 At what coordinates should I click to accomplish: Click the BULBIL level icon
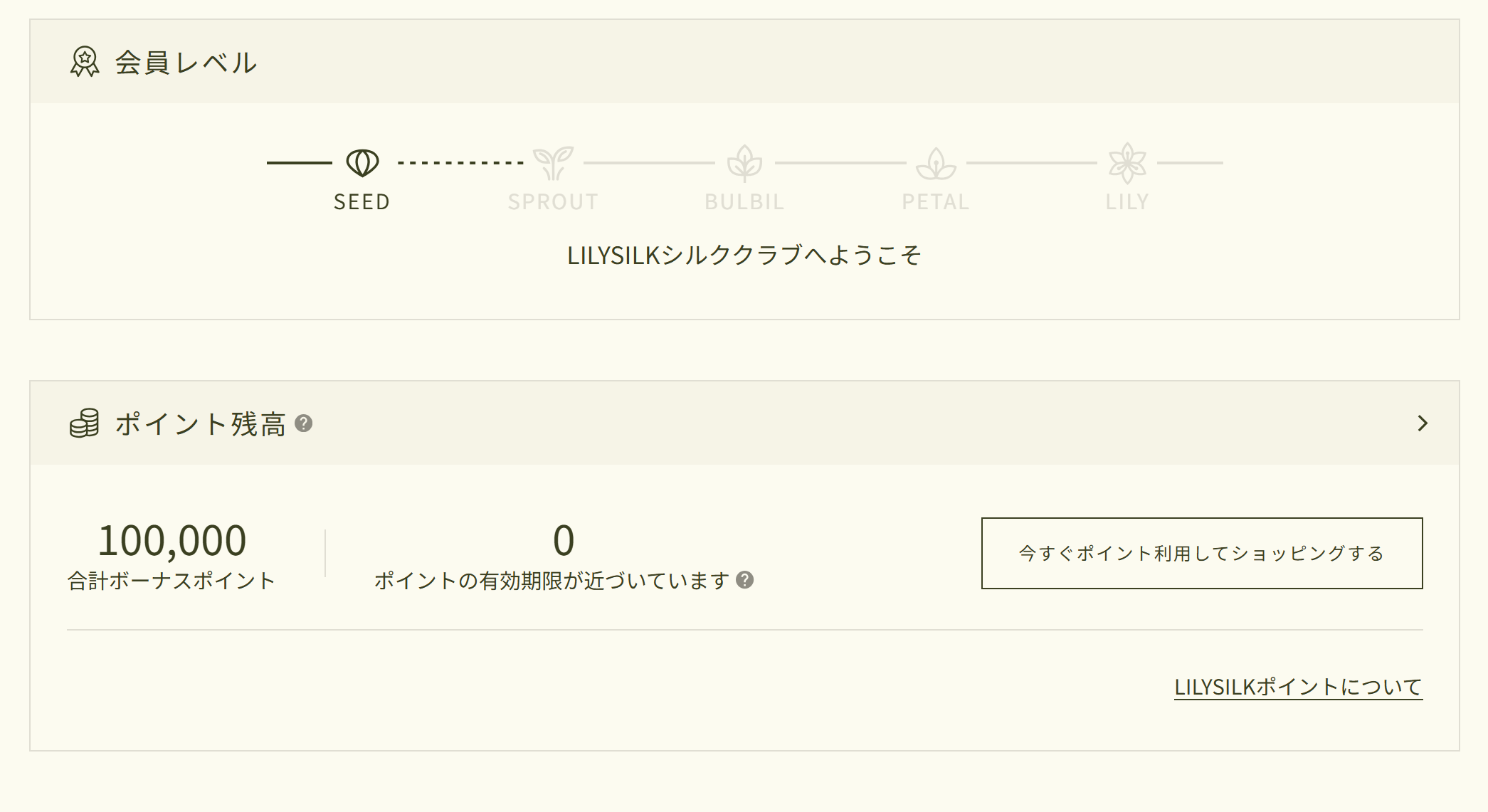click(744, 163)
